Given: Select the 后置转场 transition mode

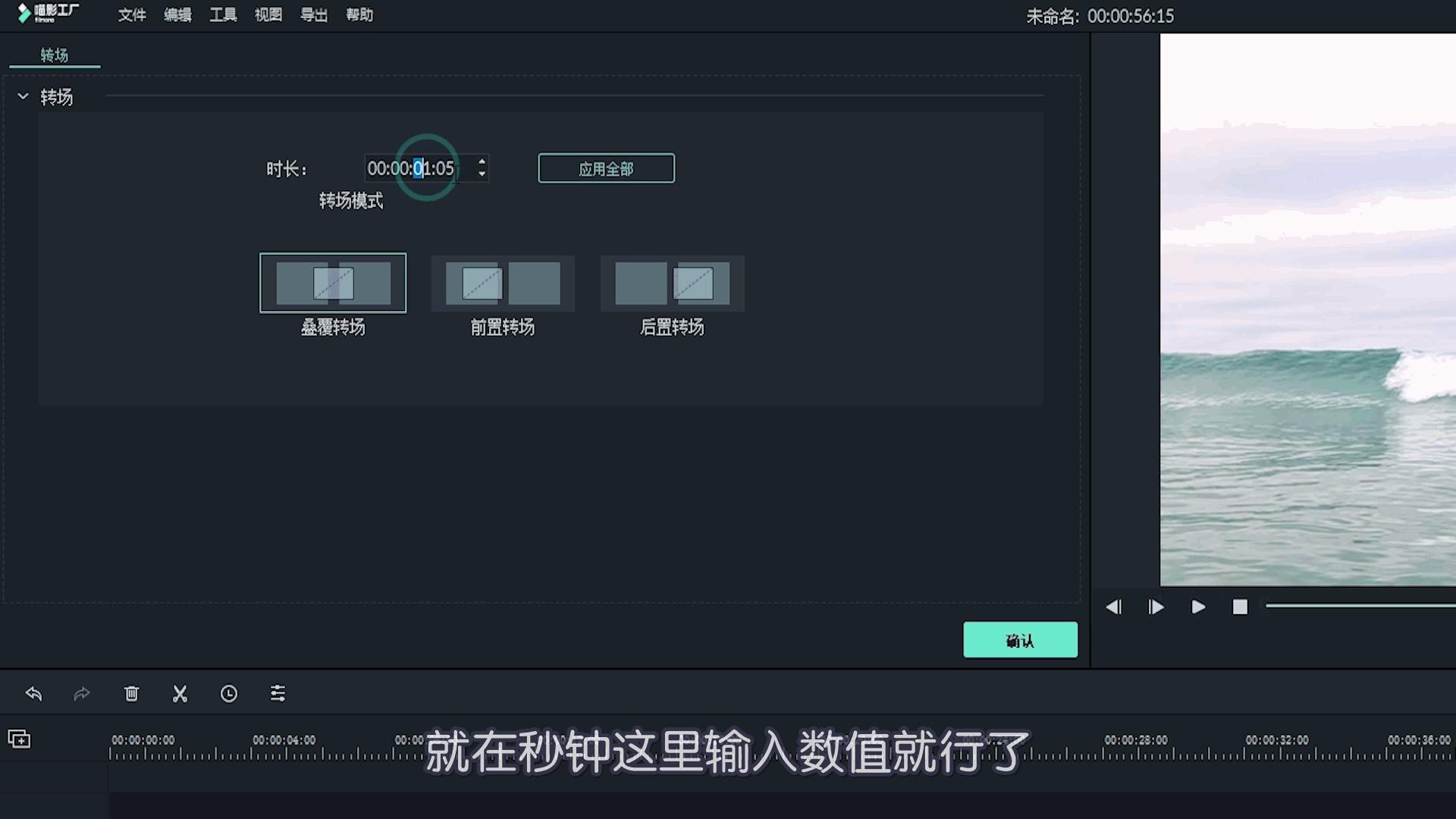Looking at the screenshot, I should 671,282.
